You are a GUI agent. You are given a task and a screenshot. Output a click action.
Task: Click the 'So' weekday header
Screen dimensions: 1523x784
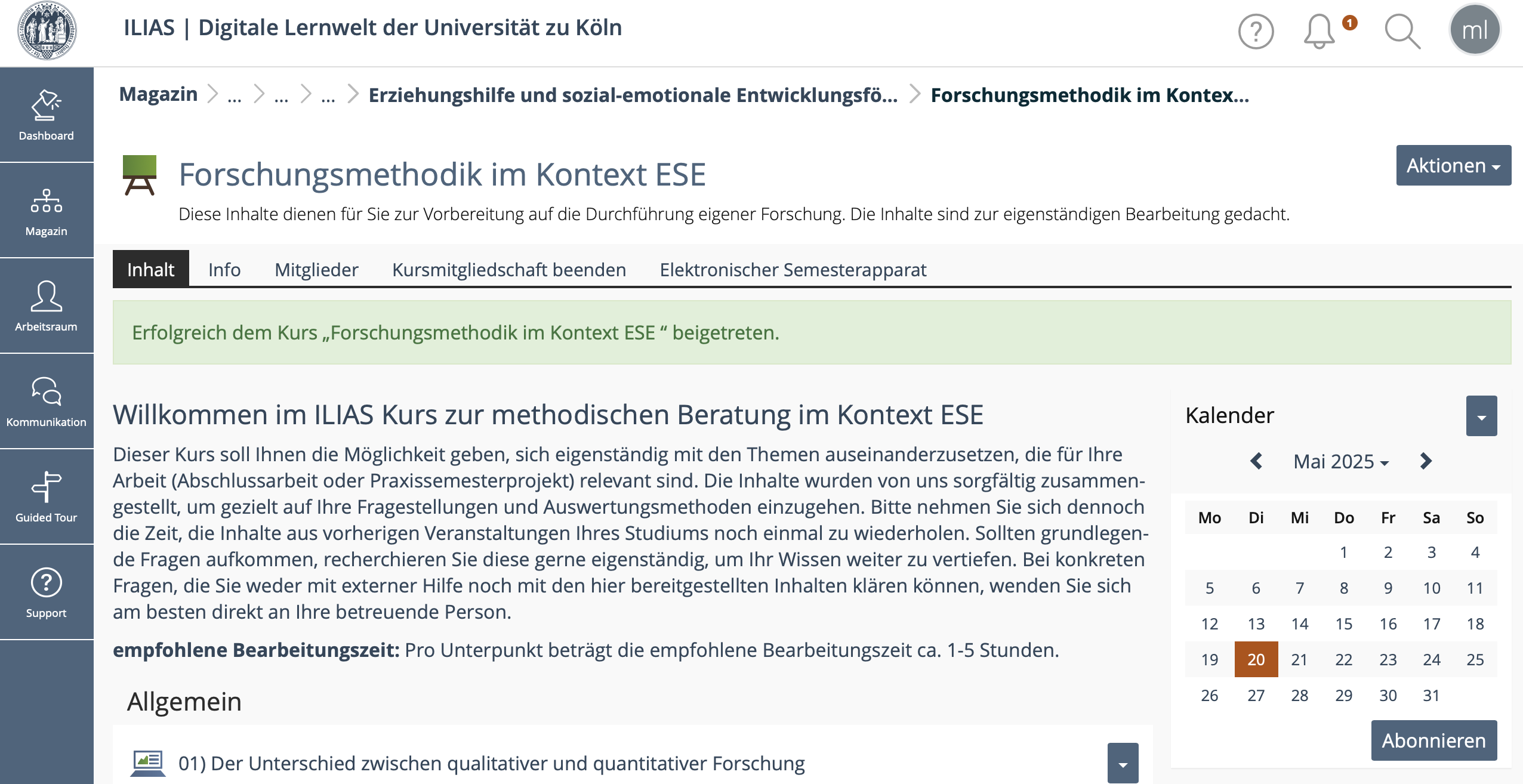pos(1475,517)
